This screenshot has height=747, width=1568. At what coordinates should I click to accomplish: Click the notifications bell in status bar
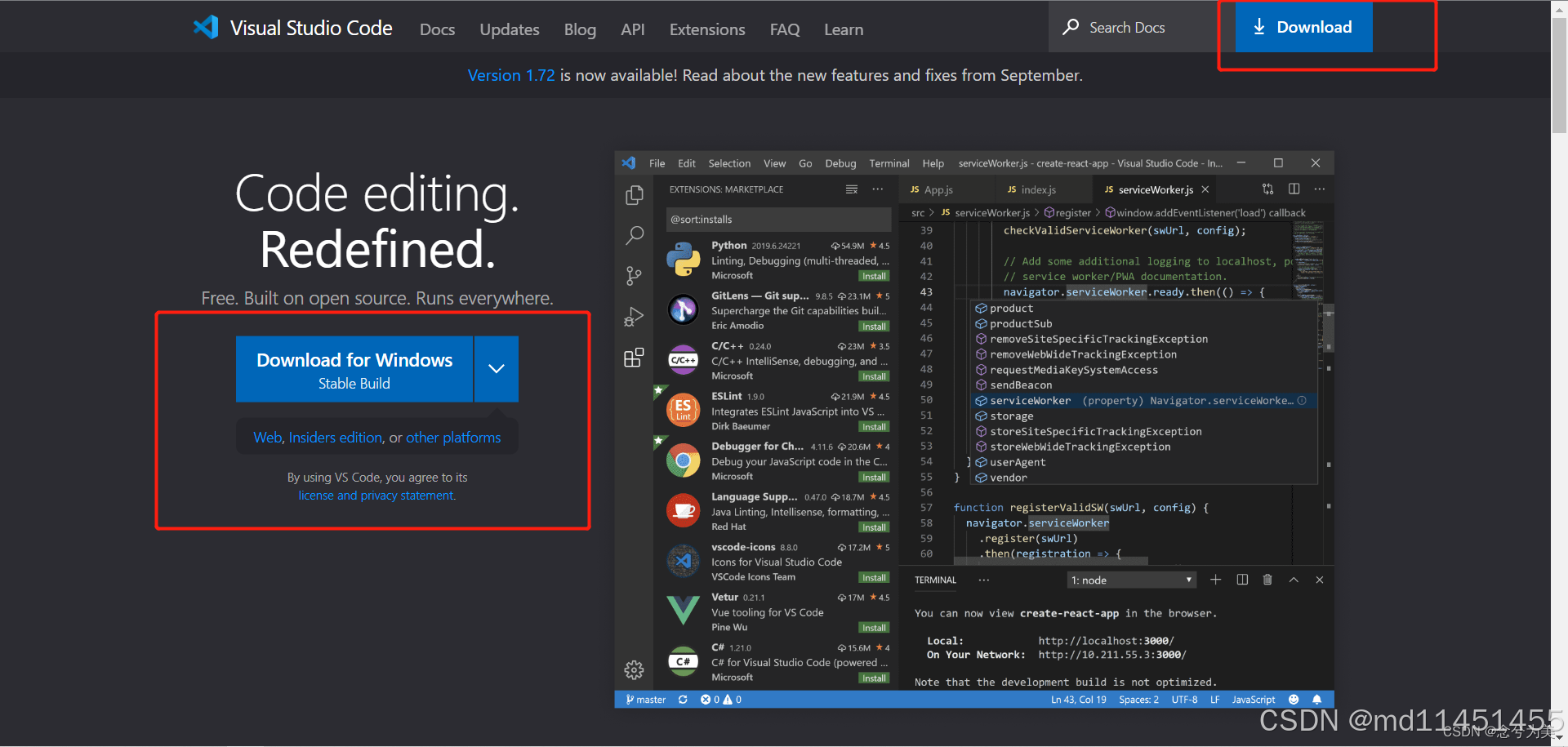click(x=1316, y=700)
